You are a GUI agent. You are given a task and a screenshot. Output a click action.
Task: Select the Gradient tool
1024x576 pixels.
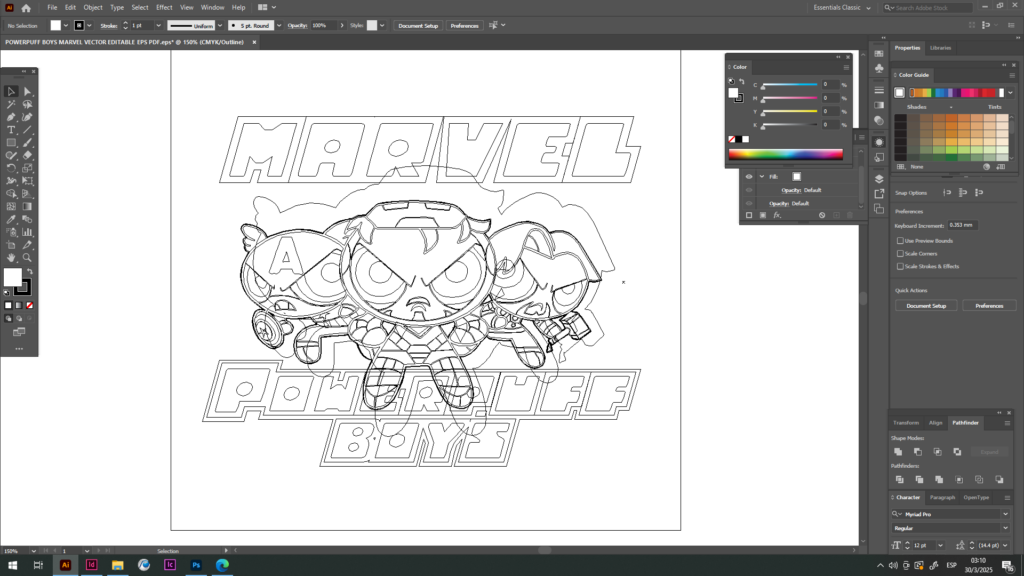coord(27,206)
